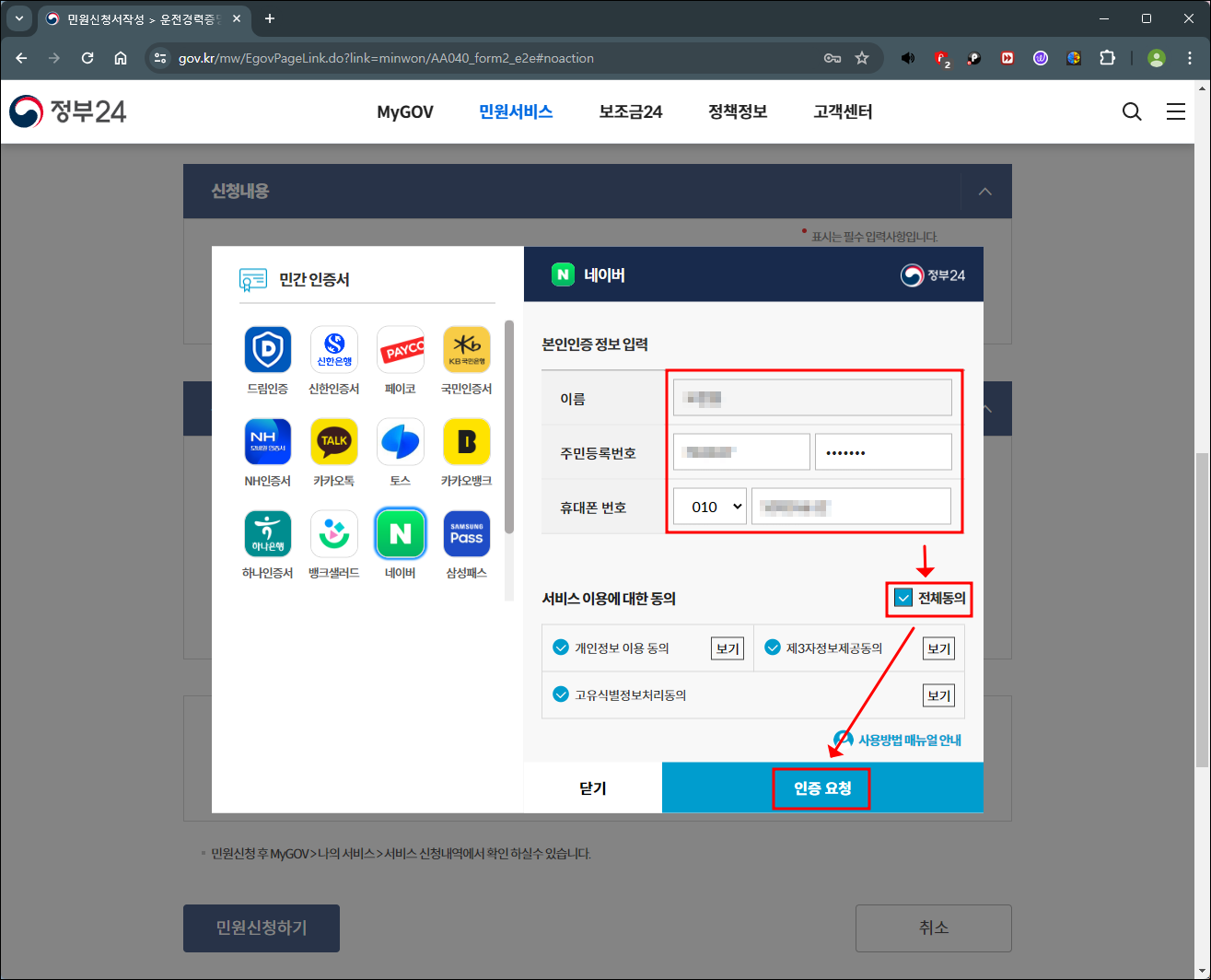Viewport: 1211px width, 980px height.
Task: Open the 정책정보 menu
Action: [738, 111]
